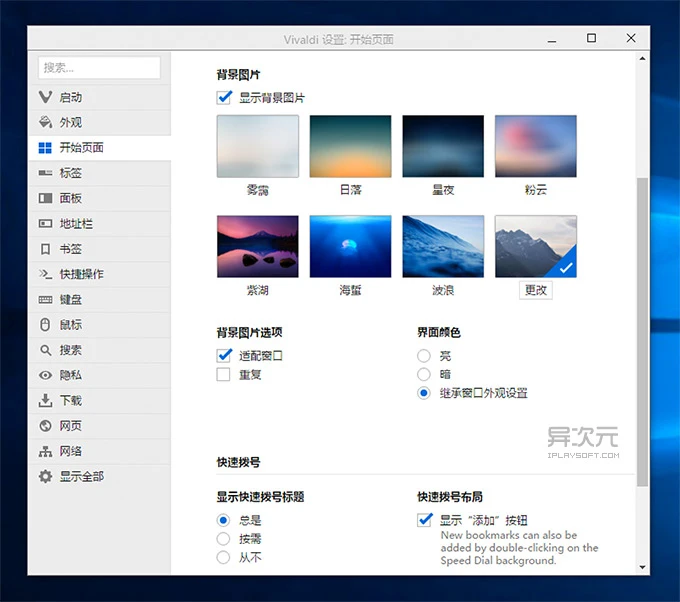Screen dimensions: 680x602
Task: Choose the 粉云 background thumbnail
Action: (x=536, y=146)
